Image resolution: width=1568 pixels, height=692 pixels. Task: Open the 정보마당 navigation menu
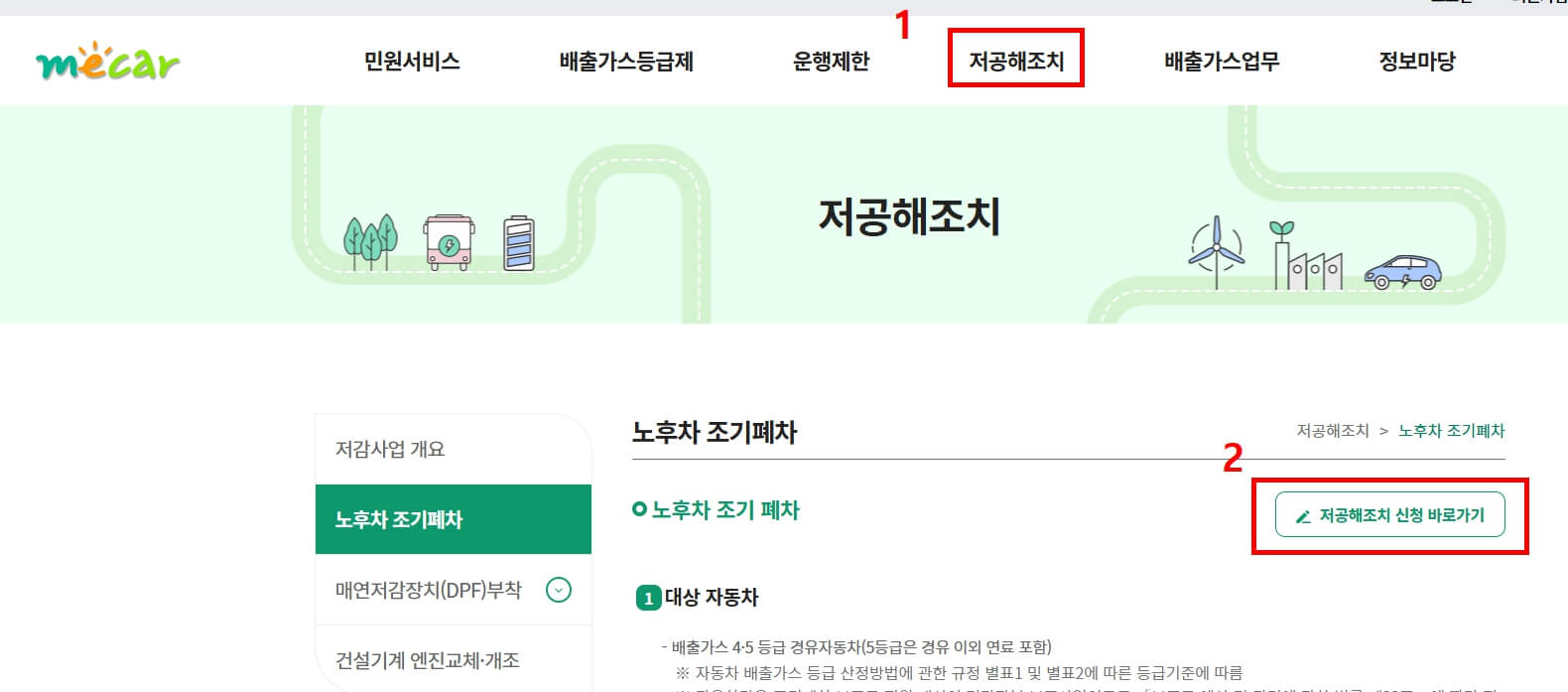(1416, 60)
